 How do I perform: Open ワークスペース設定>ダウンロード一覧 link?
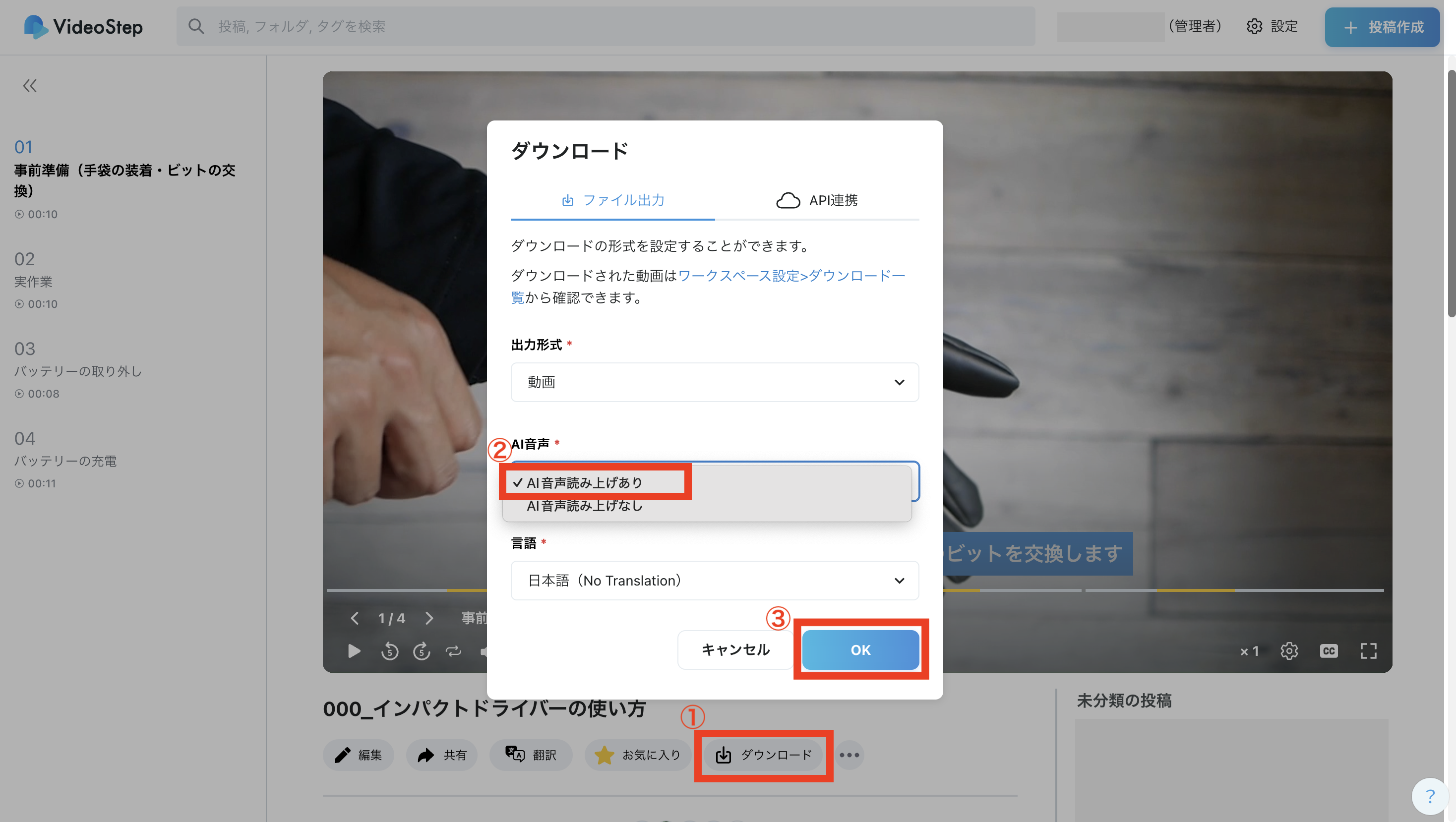pos(791,276)
